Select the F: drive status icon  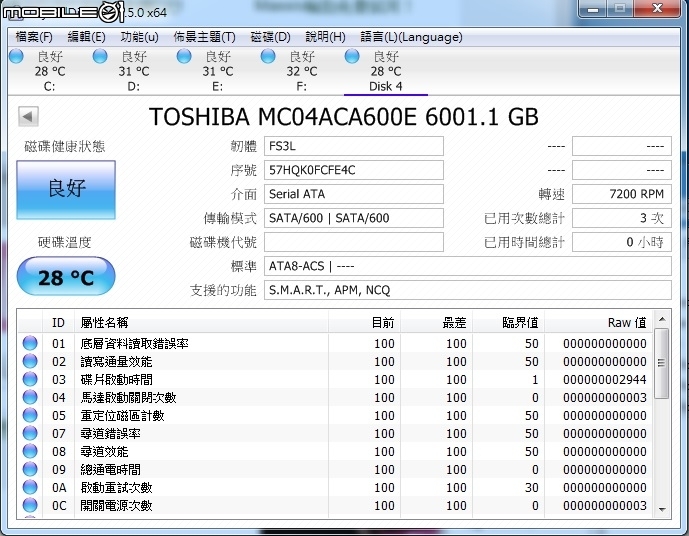pyautogui.click(x=268, y=56)
